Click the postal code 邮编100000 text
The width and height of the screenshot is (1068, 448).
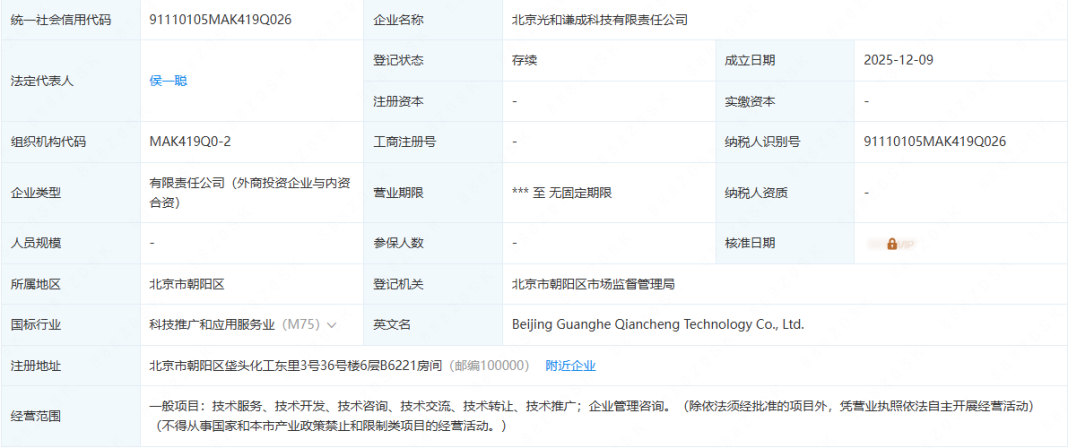pyautogui.click(x=491, y=366)
